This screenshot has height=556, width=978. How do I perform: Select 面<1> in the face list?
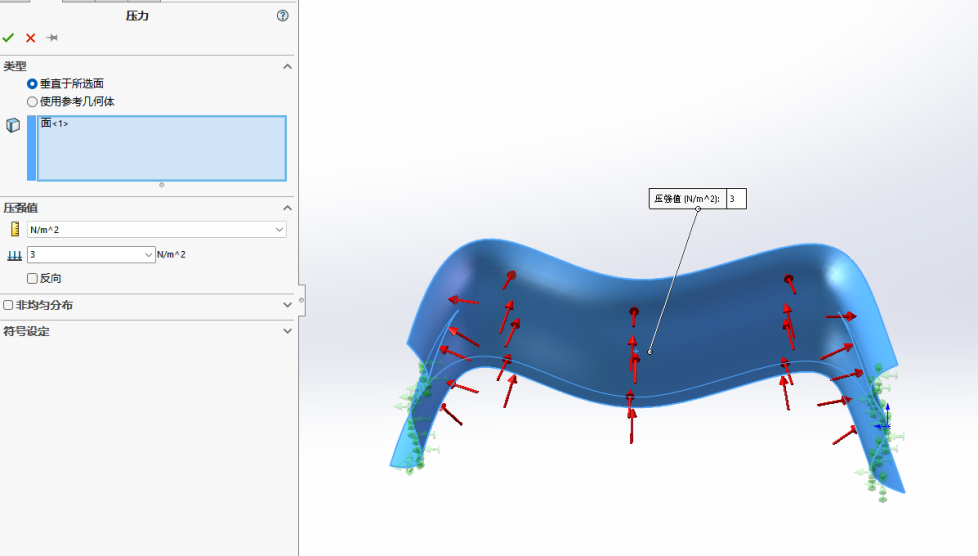tap(55, 124)
